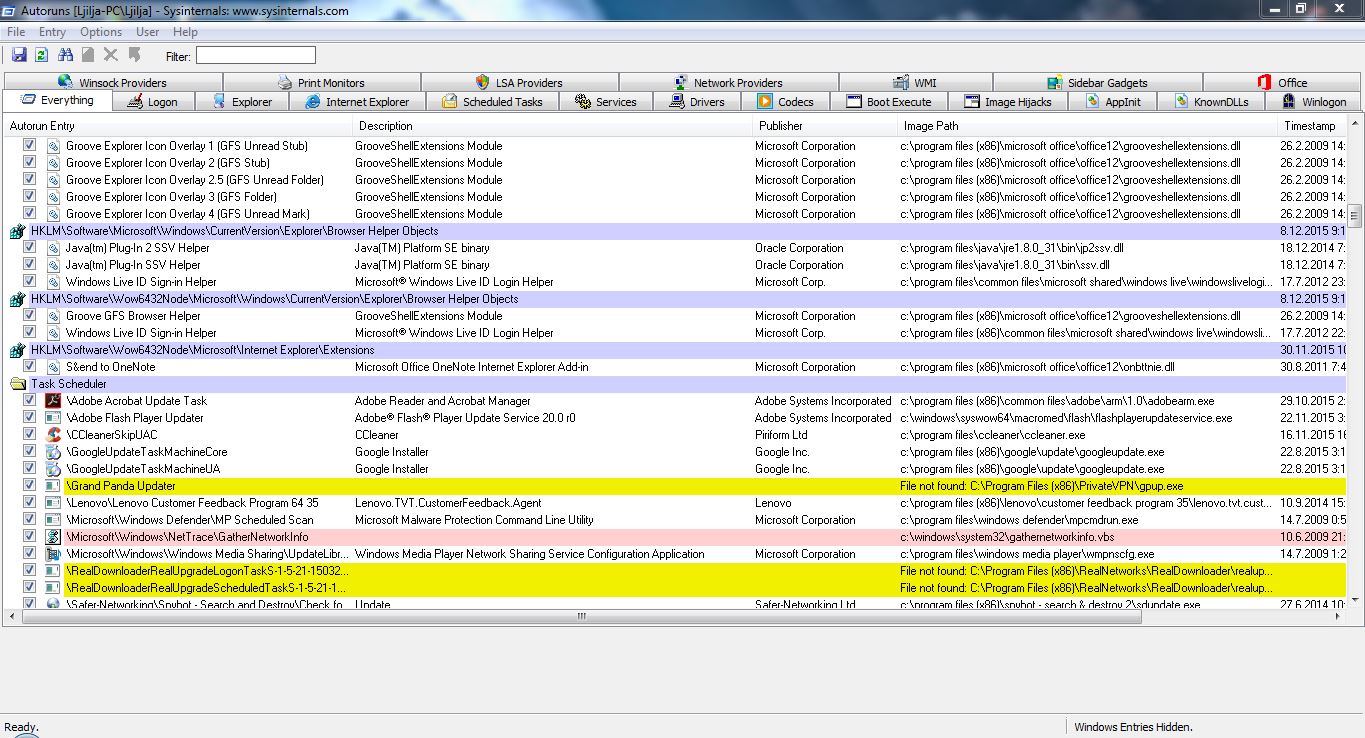Open the Options menu
1365x738 pixels.
101,32
